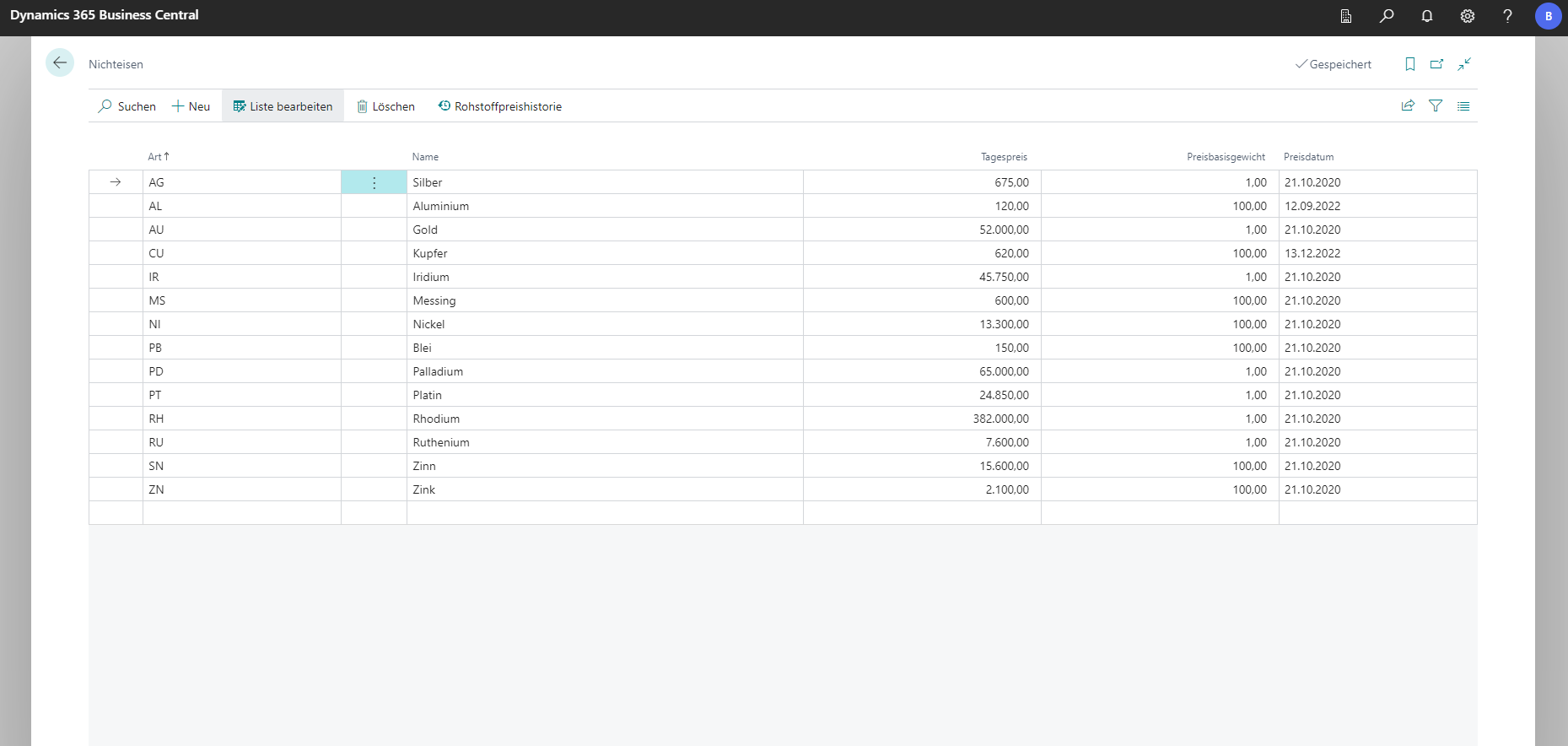Click the Löschen button
This screenshot has height=746, width=1568.
[x=385, y=106]
